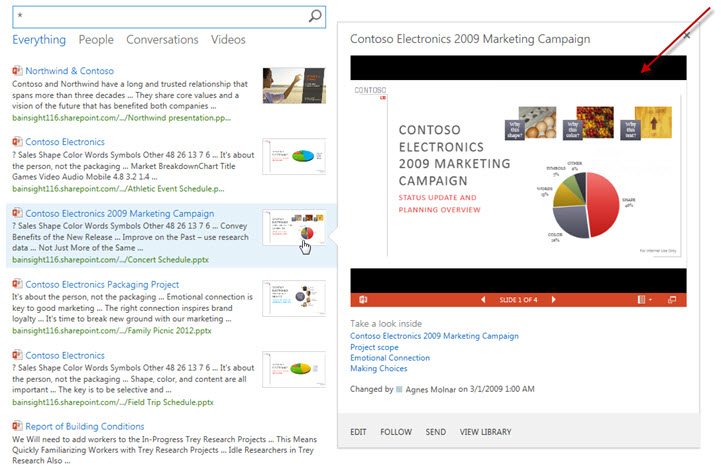Open Contoso Electronics result with Athletic Event Schedule
Screen dimensions: 721x466
pos(65,142)
